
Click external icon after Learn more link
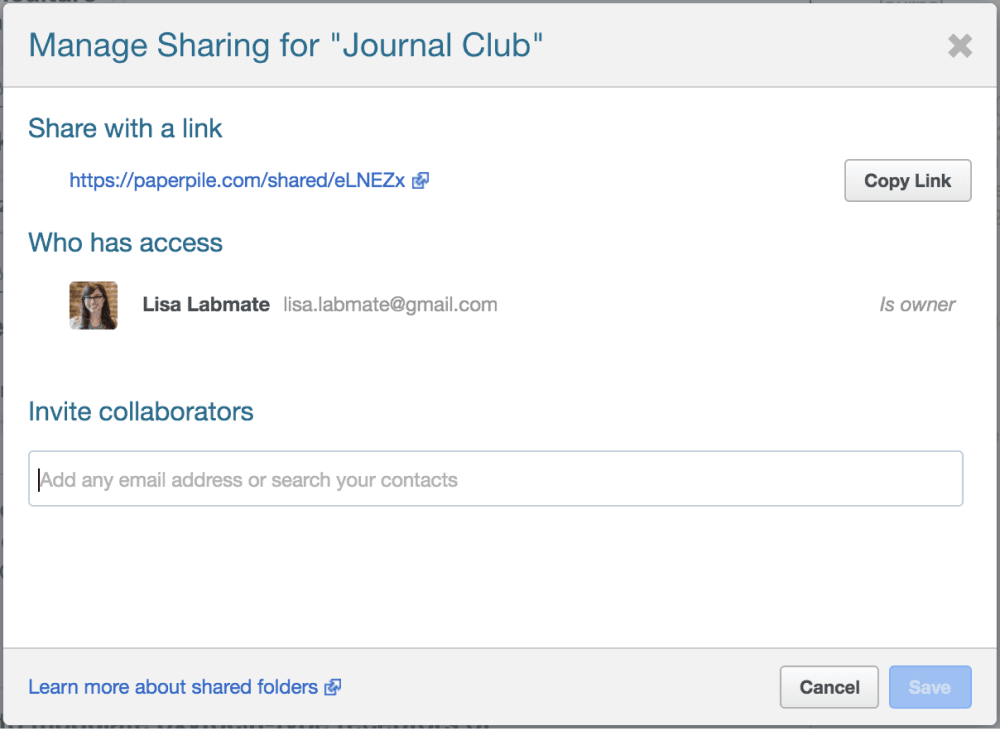click(x=333, y=687)
